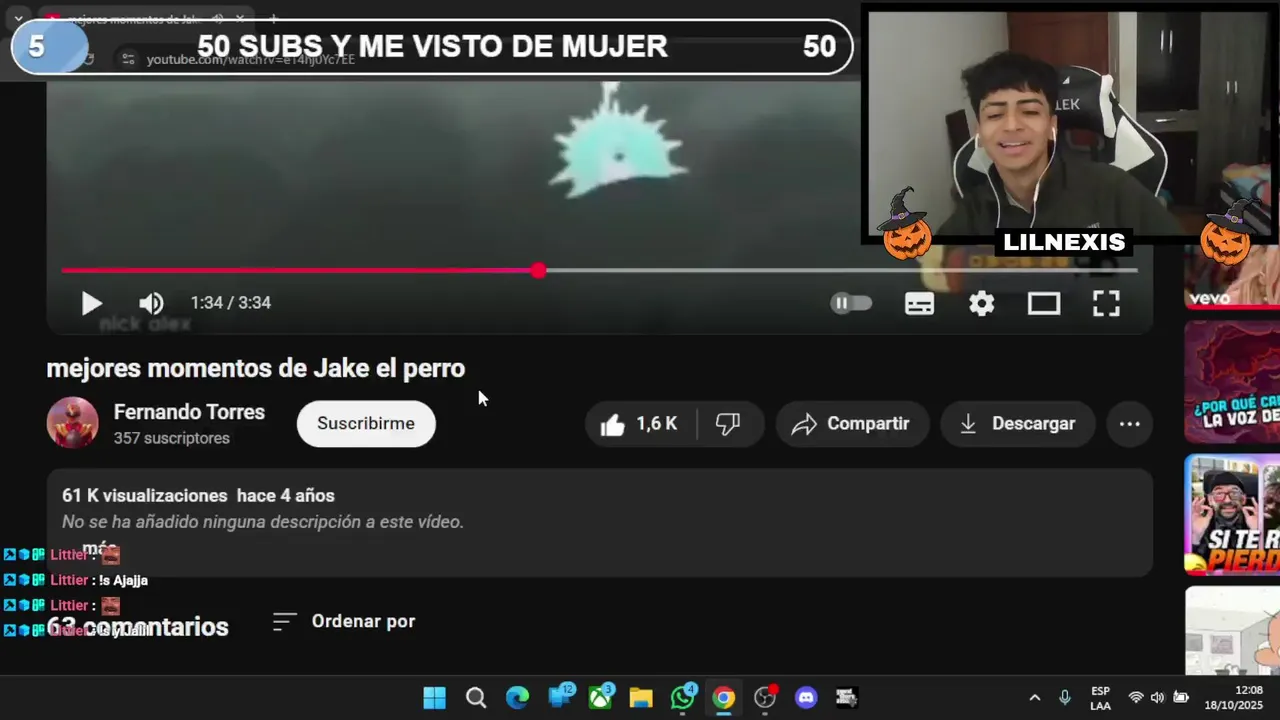The width and height of the screenshot is (1280, 720).
Task: Open Windows taskbar search
Action: pos(476,698)
